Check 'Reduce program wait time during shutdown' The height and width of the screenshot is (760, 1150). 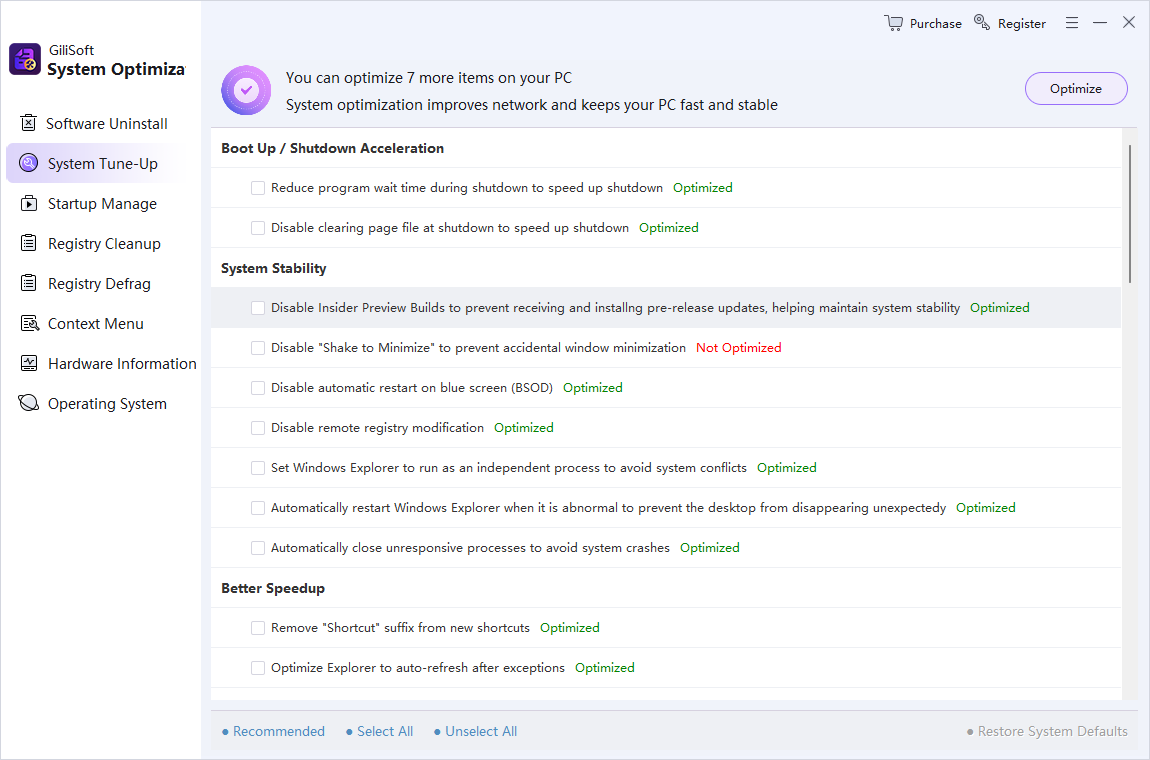pos(258,188)
